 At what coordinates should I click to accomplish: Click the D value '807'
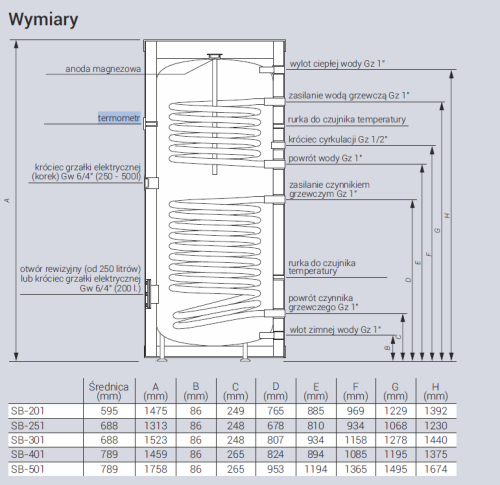(x=276, y=440)
